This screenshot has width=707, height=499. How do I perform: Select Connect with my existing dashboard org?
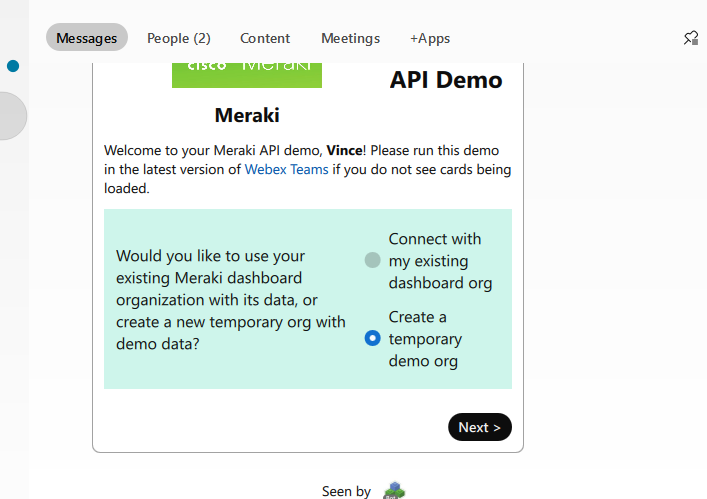(373, 260)
